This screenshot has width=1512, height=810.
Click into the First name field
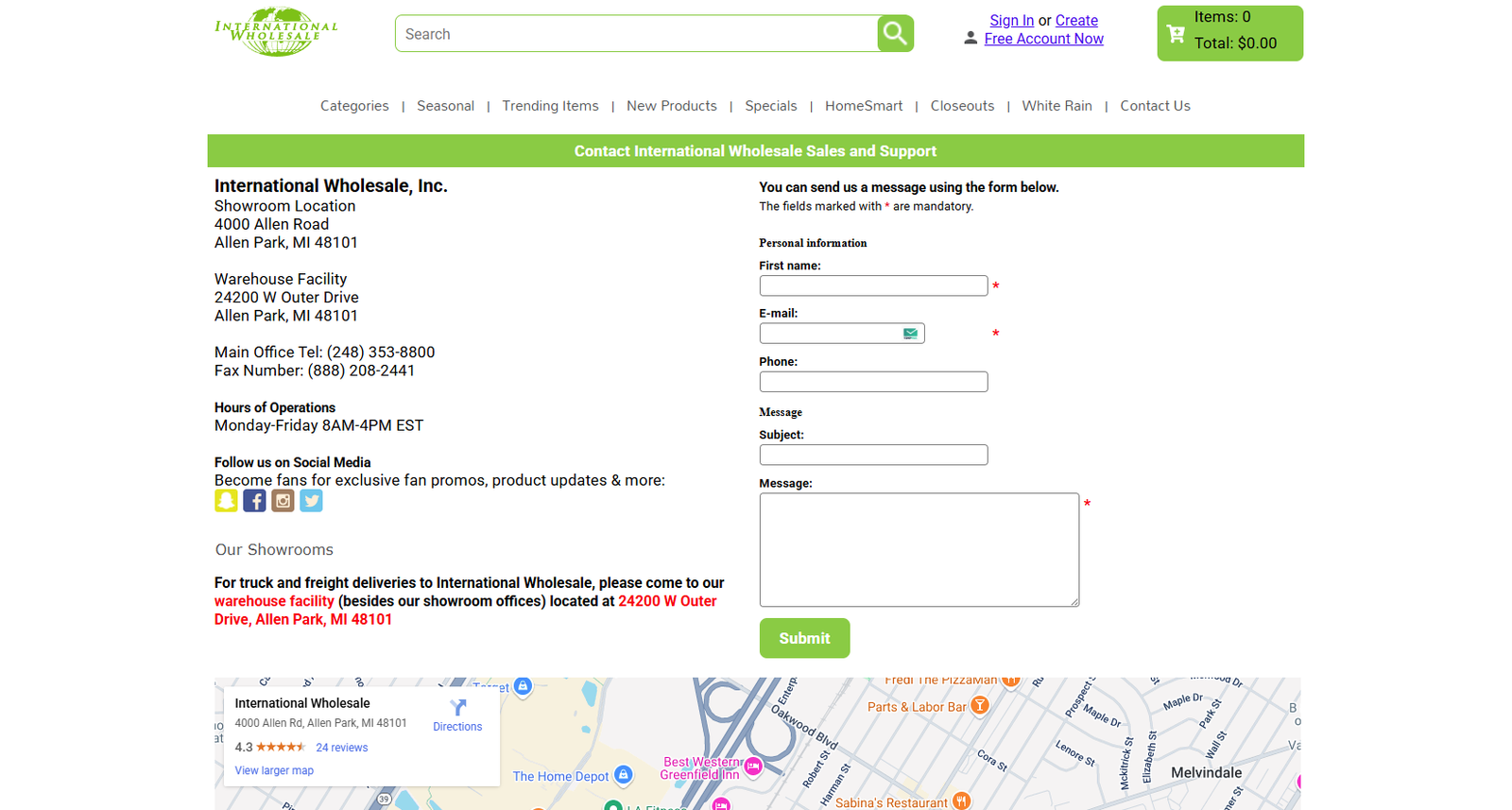tap(873, 285)
